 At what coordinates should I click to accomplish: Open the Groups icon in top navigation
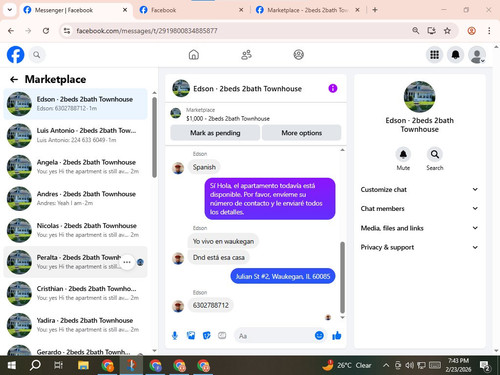[x=298, y=55]
